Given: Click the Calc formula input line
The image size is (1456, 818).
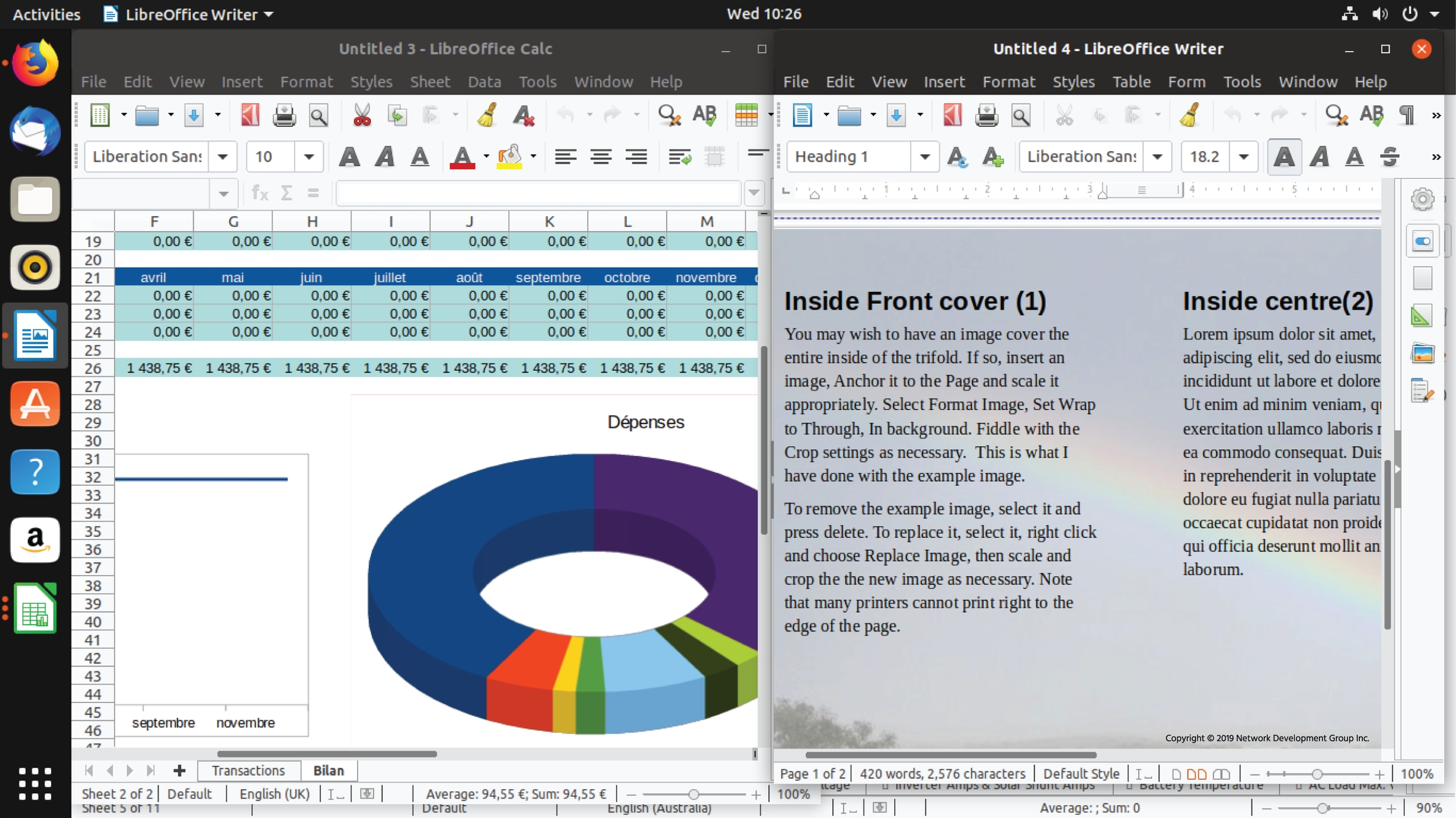Looking at the screenshot, I should click(537, 193).
